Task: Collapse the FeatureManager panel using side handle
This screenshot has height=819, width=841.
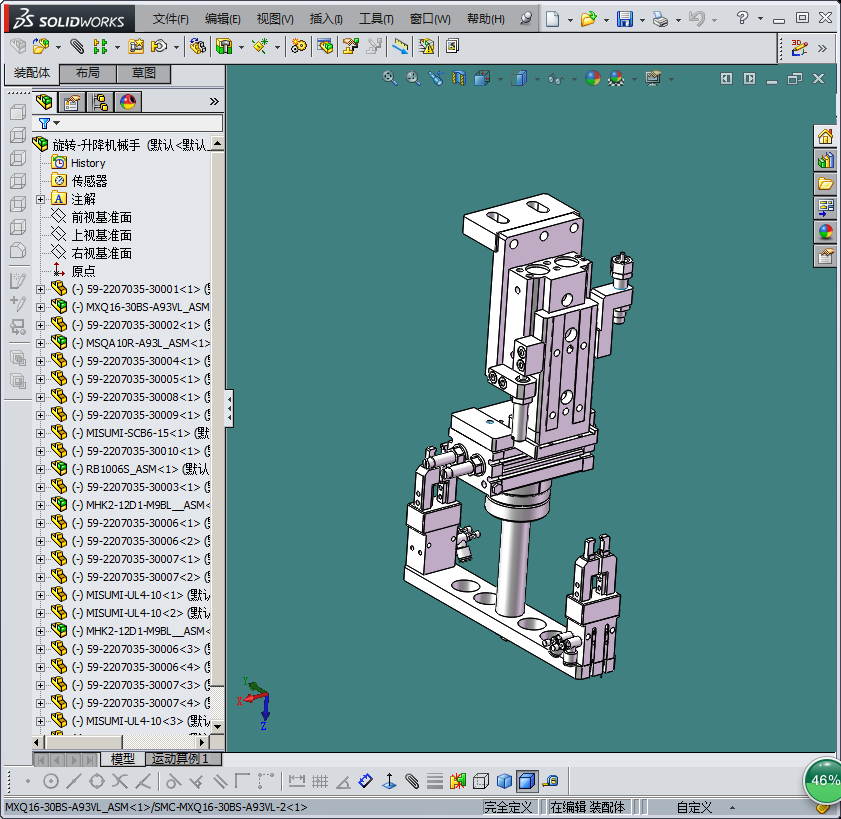Action: tap(229, 408)
